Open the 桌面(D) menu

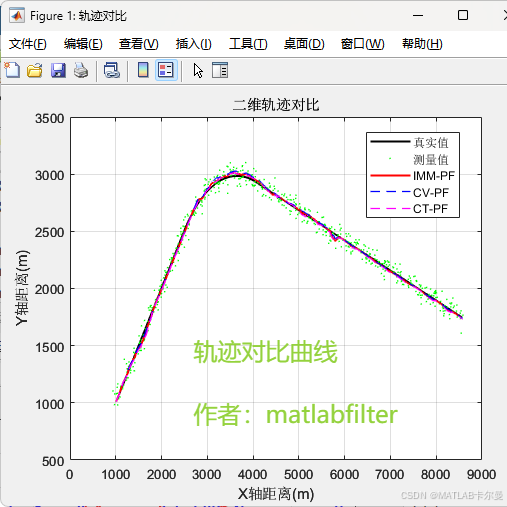coord(304,44)
